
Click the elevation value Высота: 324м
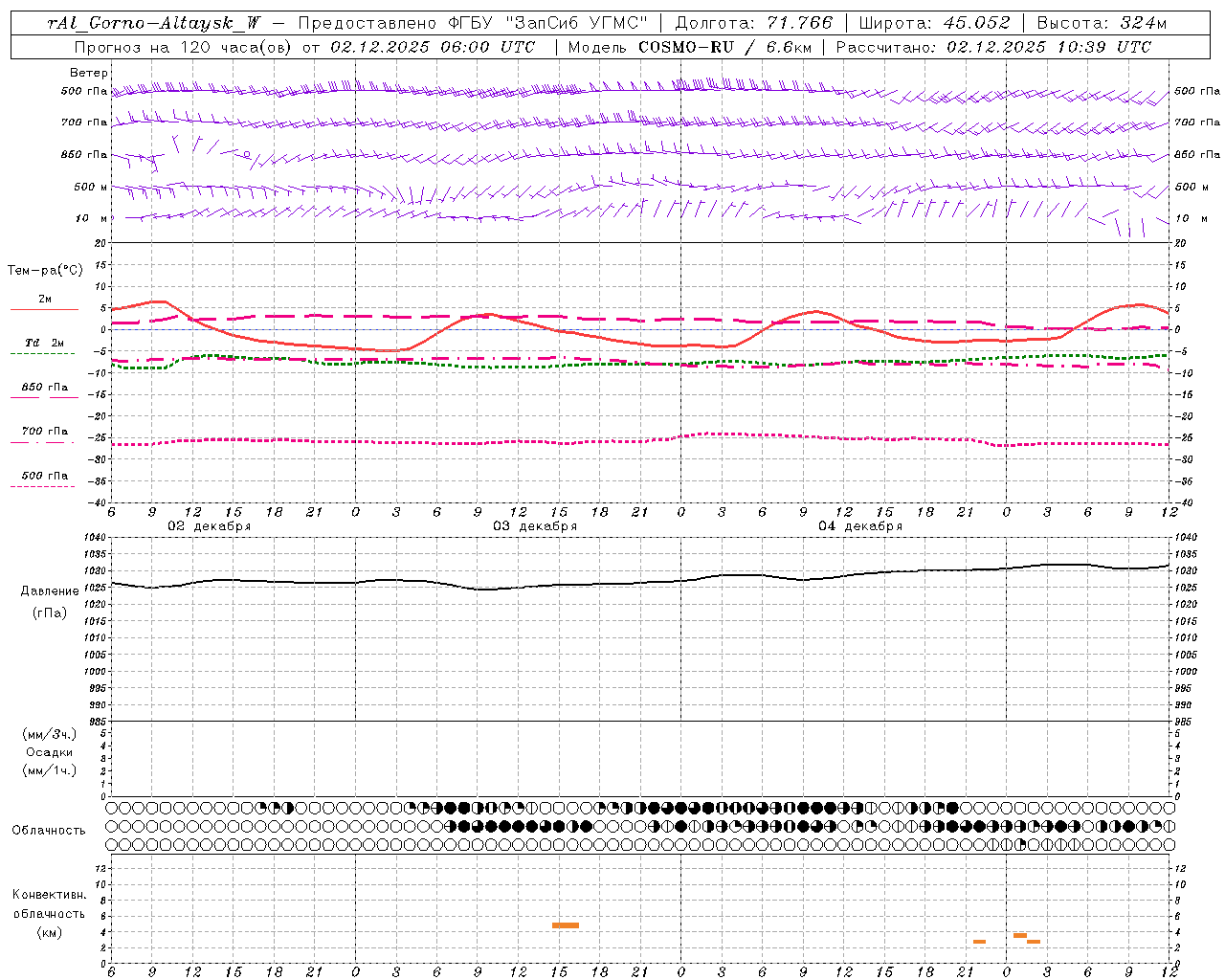1102,23
